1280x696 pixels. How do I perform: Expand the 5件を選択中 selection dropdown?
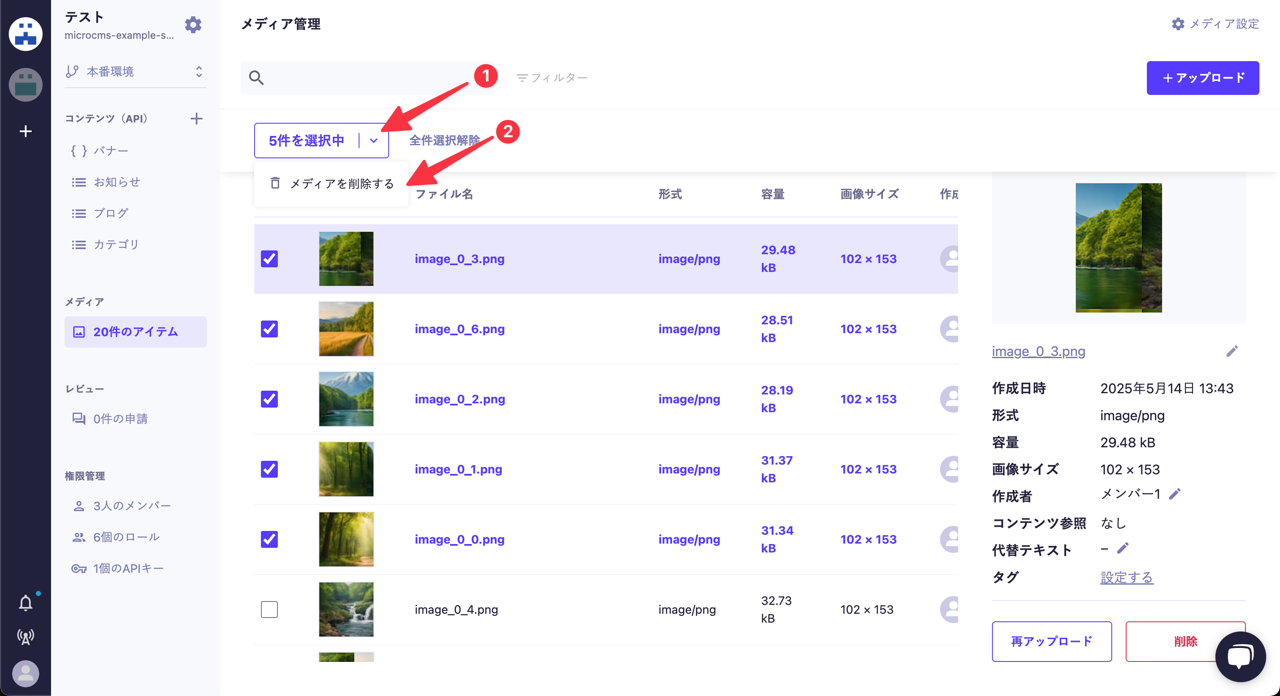point(373,140)
